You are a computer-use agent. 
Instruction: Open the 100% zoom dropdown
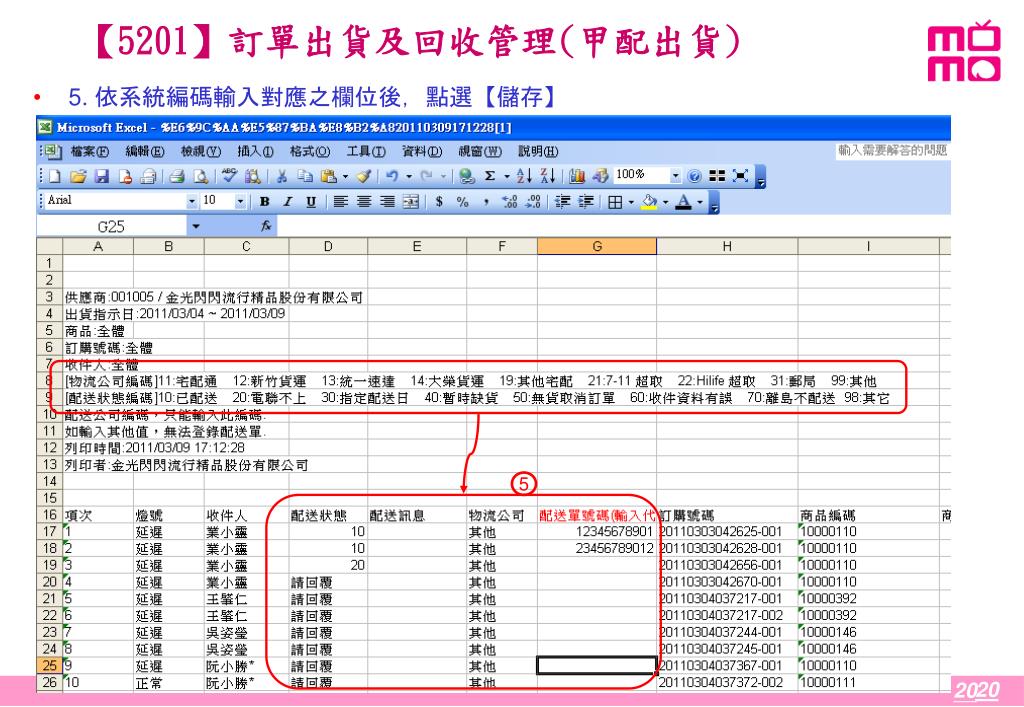pyautogui.click(x=675, y=176)
